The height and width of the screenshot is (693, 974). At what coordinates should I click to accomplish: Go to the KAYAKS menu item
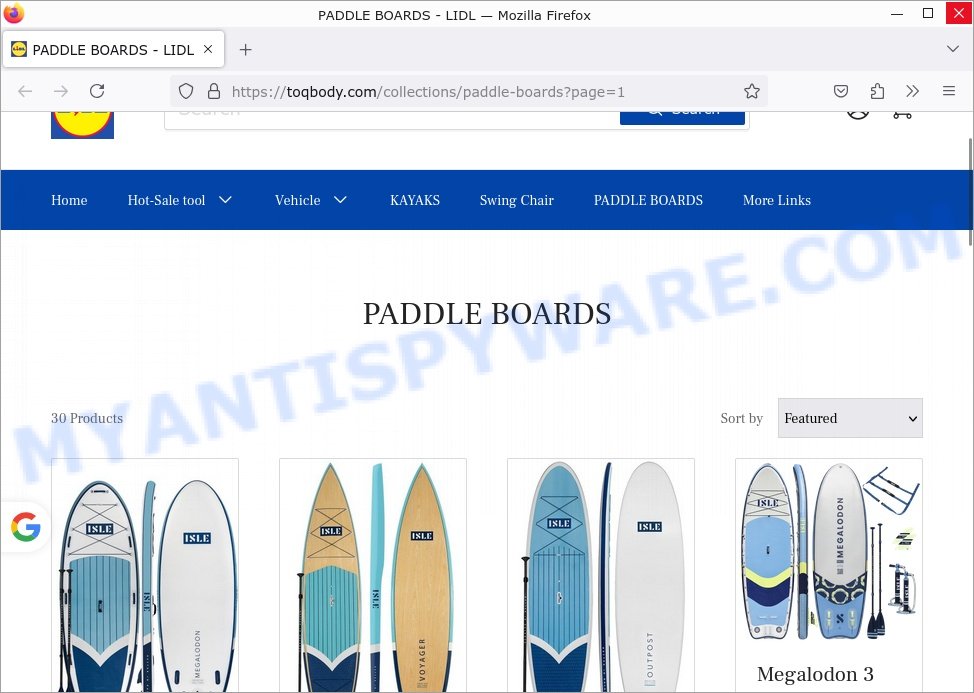[415, 200]
